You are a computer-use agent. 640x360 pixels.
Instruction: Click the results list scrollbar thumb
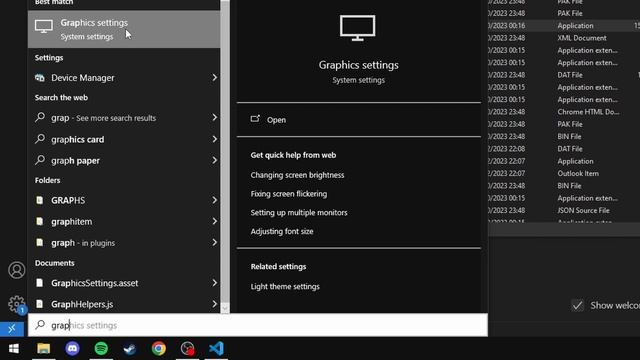[x=224, y=151]
